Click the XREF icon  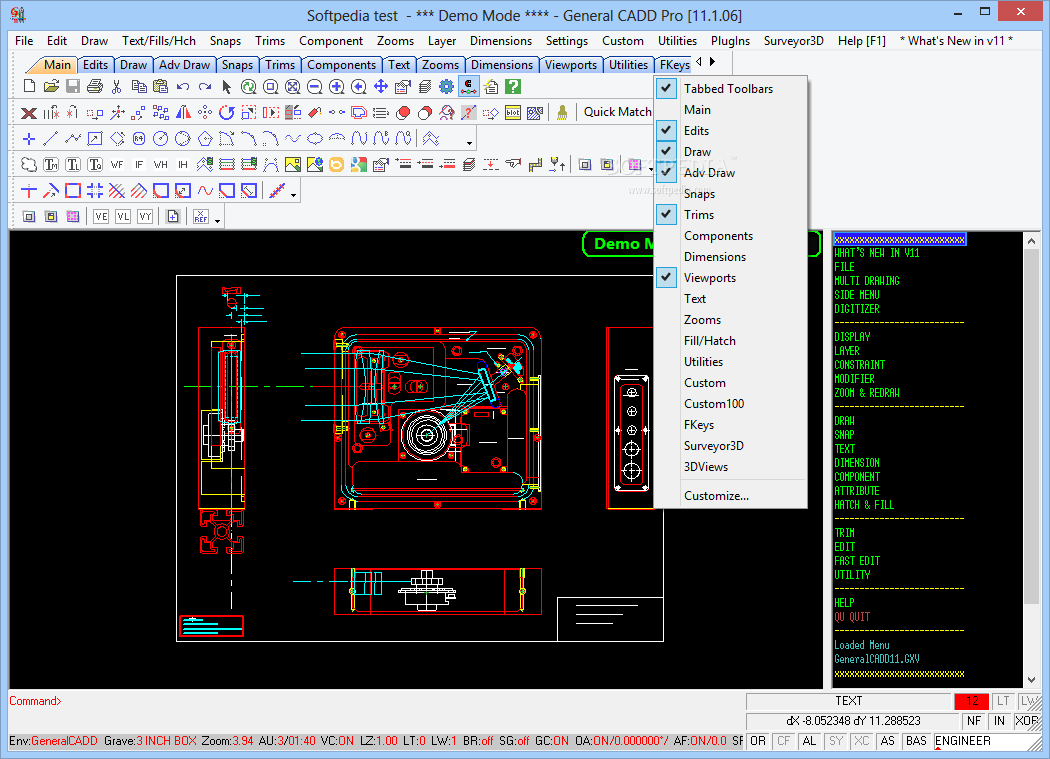(x=200, y=216)
